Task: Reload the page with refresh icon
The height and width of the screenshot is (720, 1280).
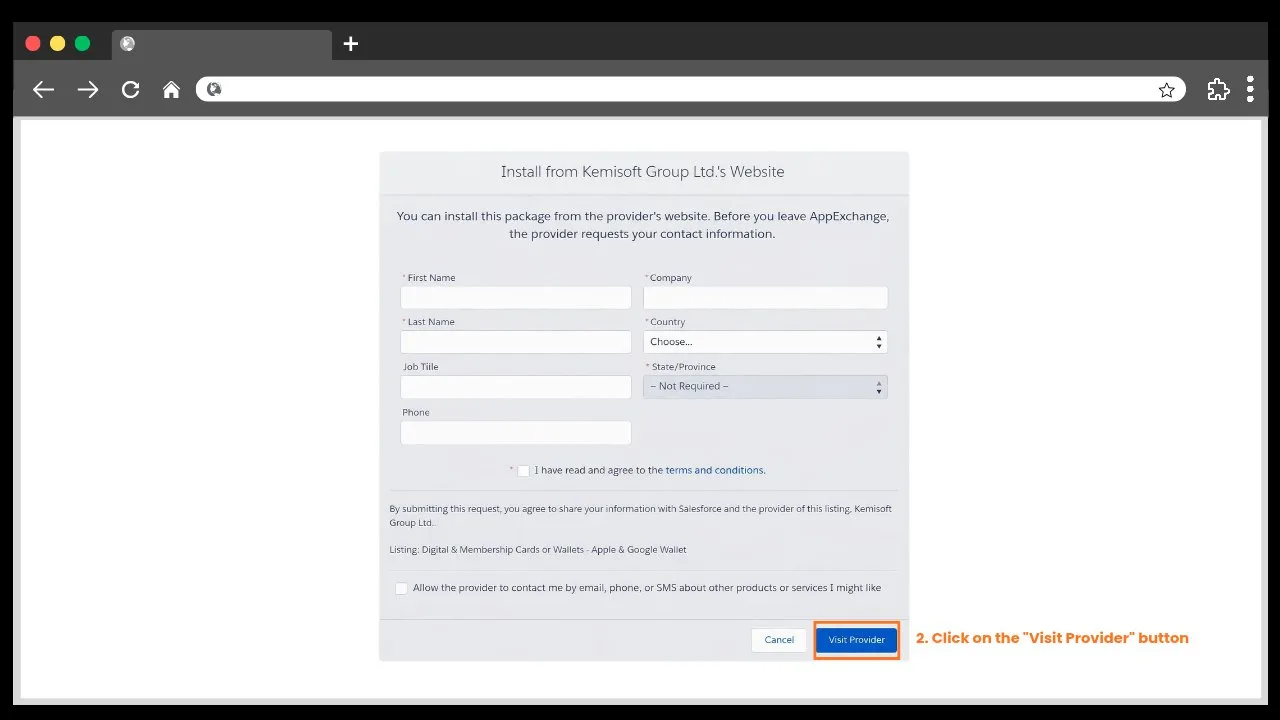Action: (x=130, y=90)
